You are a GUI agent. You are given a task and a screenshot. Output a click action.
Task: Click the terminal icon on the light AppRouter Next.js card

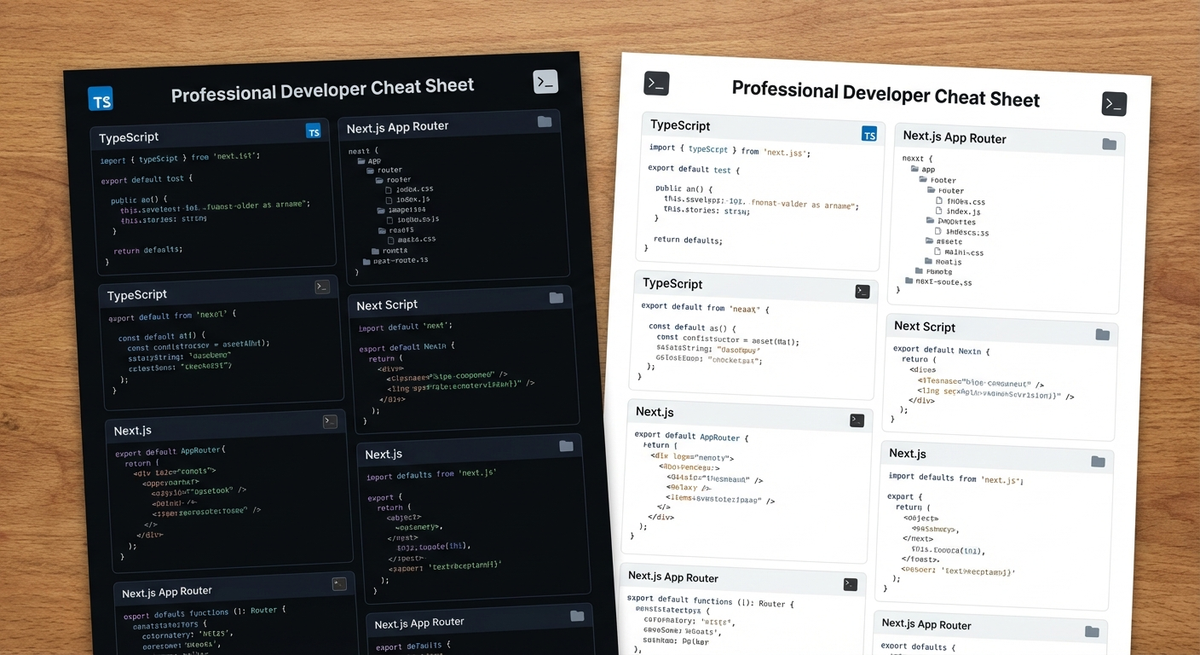pyautogui.click(x=857, y=421)
